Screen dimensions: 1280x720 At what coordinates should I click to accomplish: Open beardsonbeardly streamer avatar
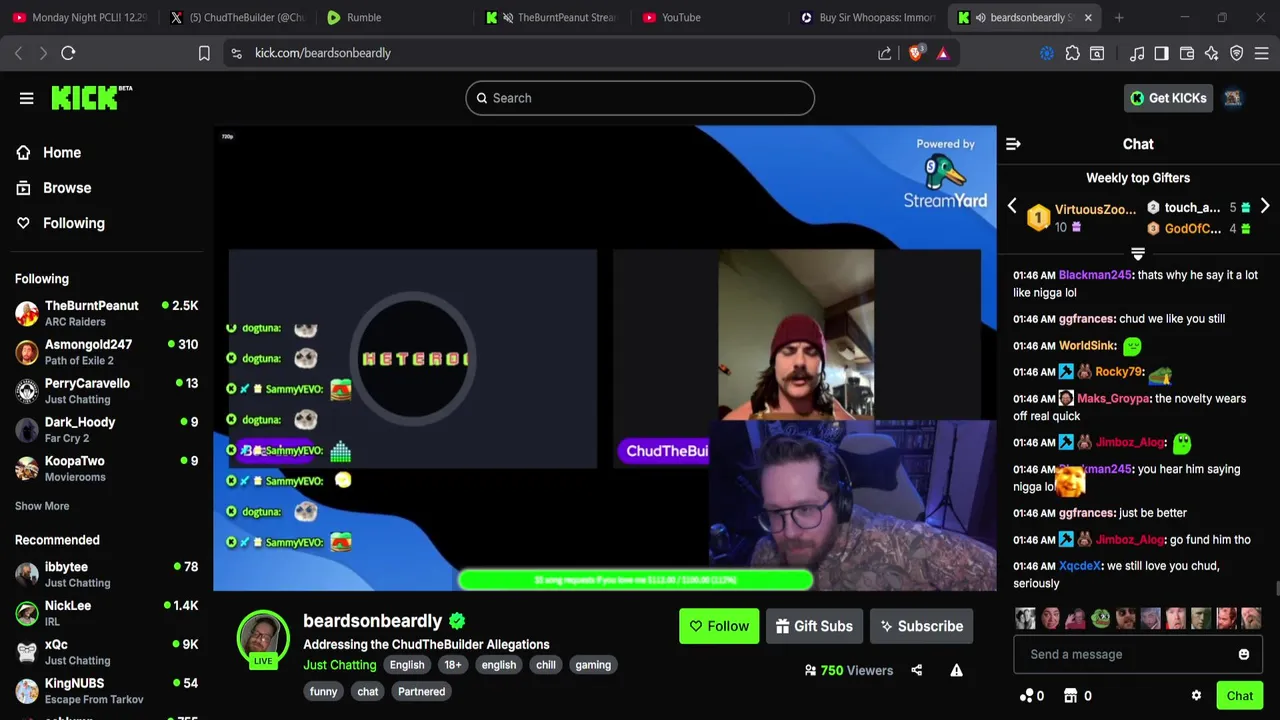pyautogui.click(x=263, y=637)
